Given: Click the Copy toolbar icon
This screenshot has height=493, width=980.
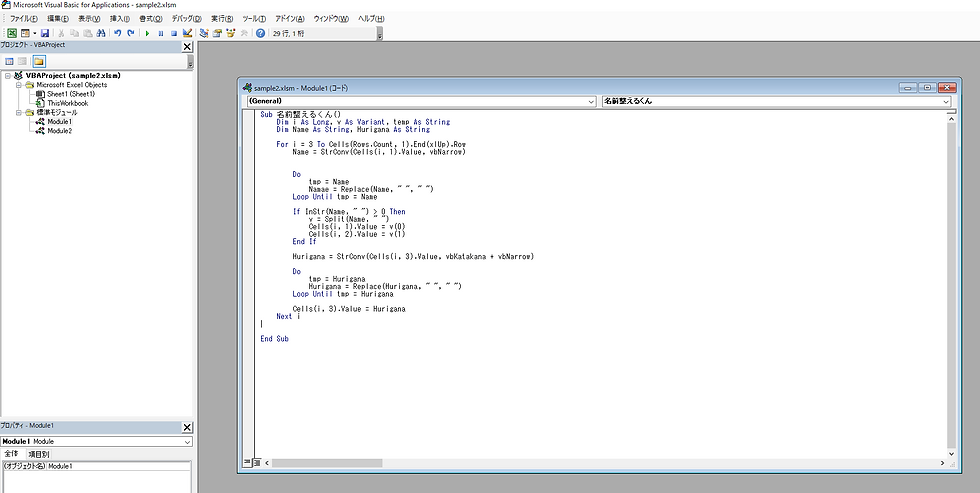Looking at the screenshot, I should pyautogui.click(x=74, y=33).
